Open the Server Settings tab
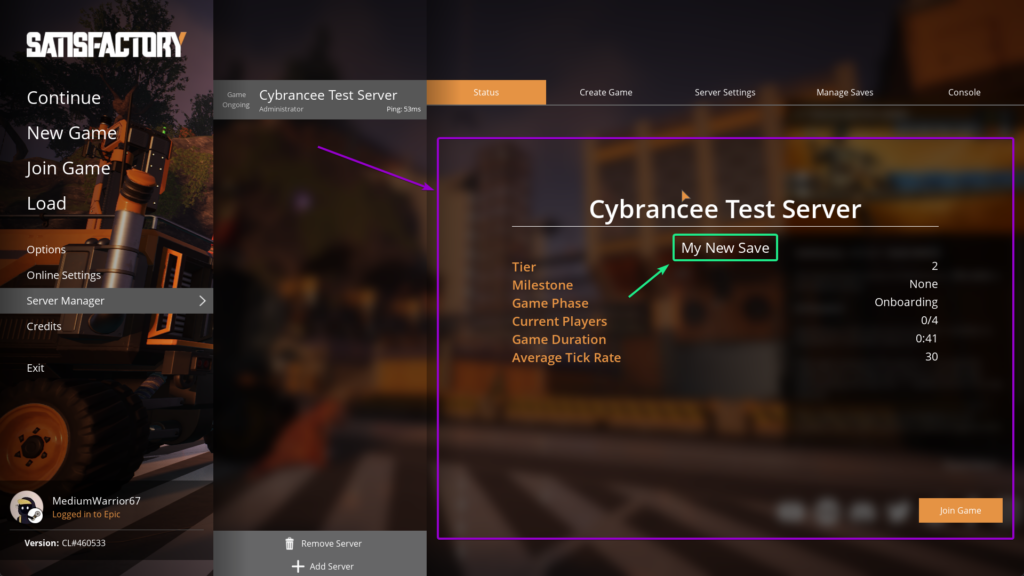This screenshot has width=1024, height=576. coord(724,91)
